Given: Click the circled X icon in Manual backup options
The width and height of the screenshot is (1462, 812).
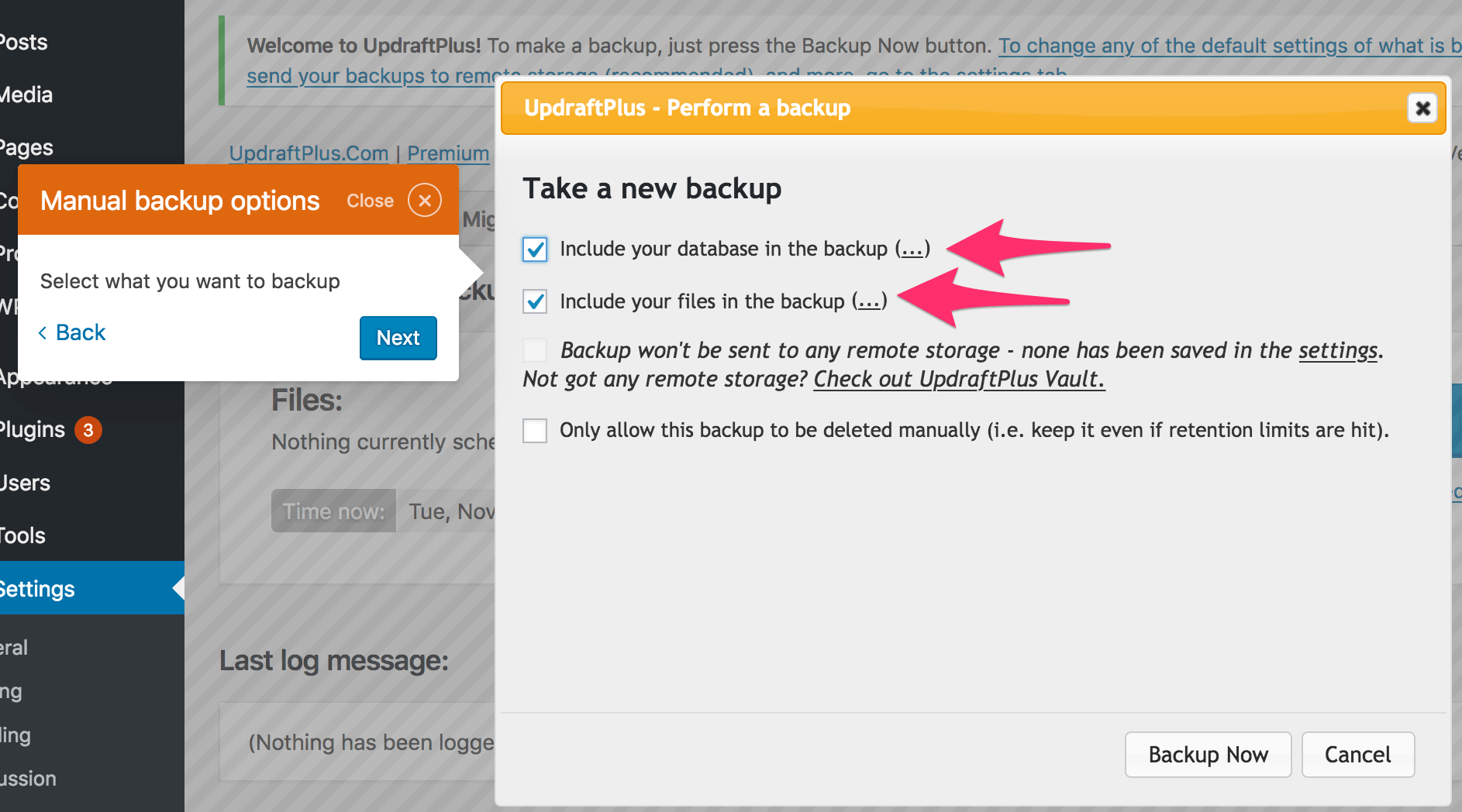Looking at the screenshot, I should point(425,201).
